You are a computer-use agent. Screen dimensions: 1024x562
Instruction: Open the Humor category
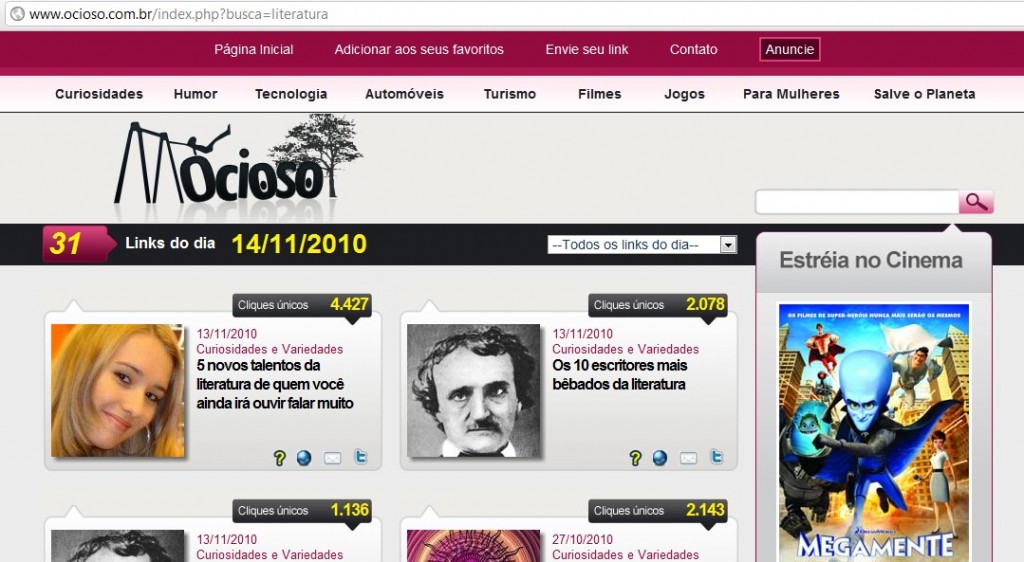(x=195, y=94)
